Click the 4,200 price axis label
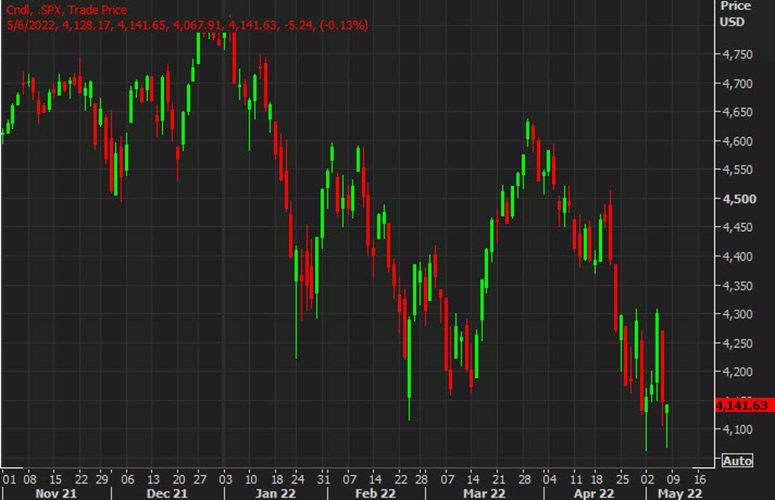This screenshot has width=775, height=500. pos(737,372)
